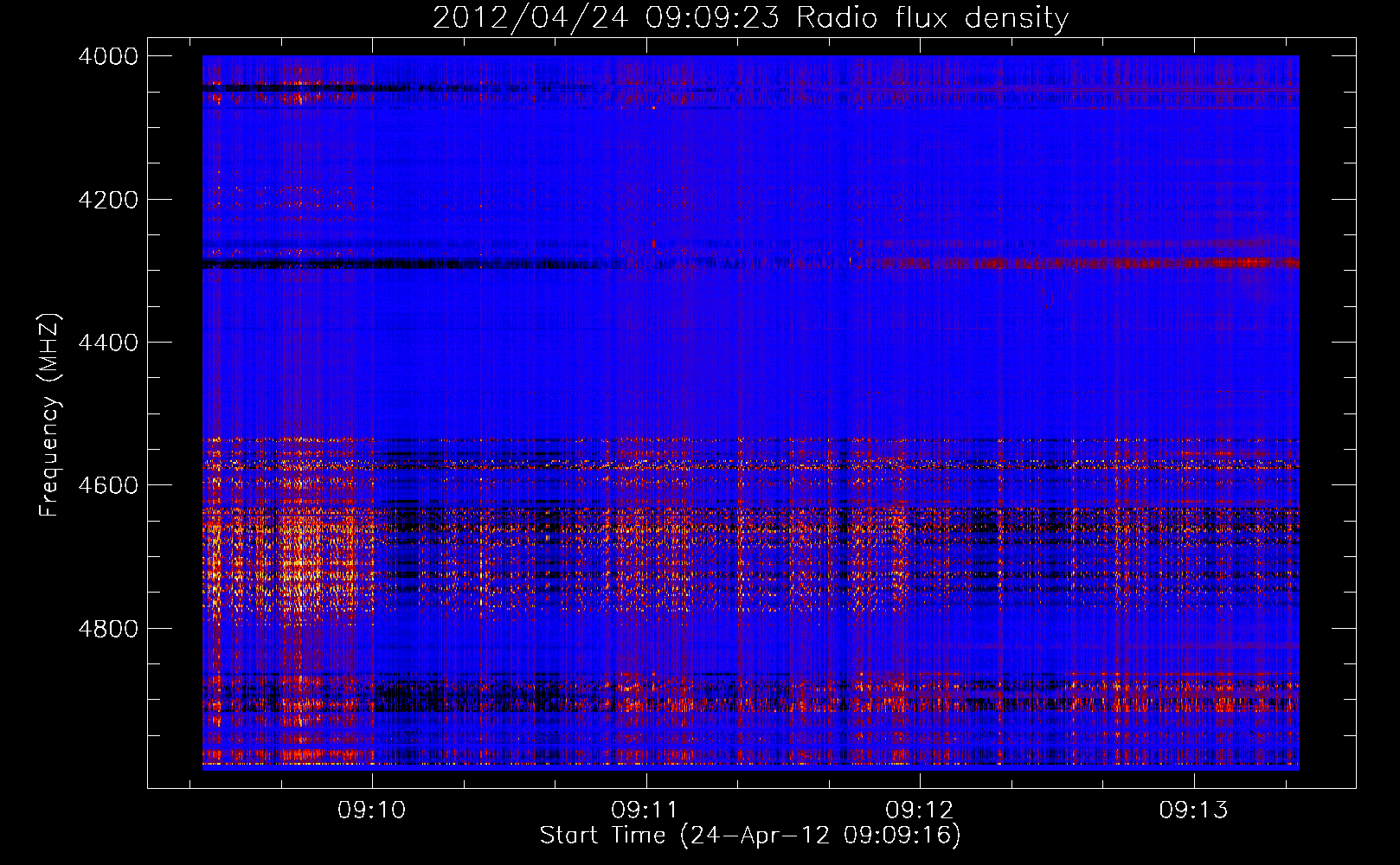Screen dimensions: 1400x865
Task: Click the 09:12 time tick label
Action: tap(920, 811)
